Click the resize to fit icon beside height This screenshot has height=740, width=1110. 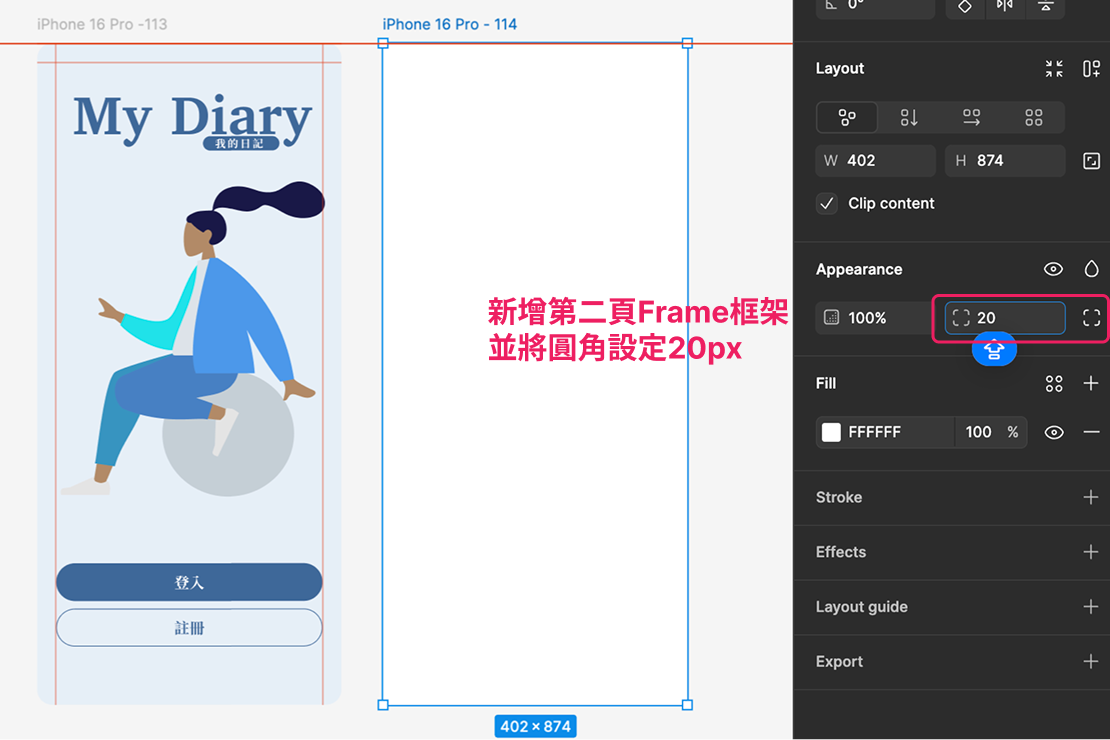pyautogui.click(x=1091, y=161)
